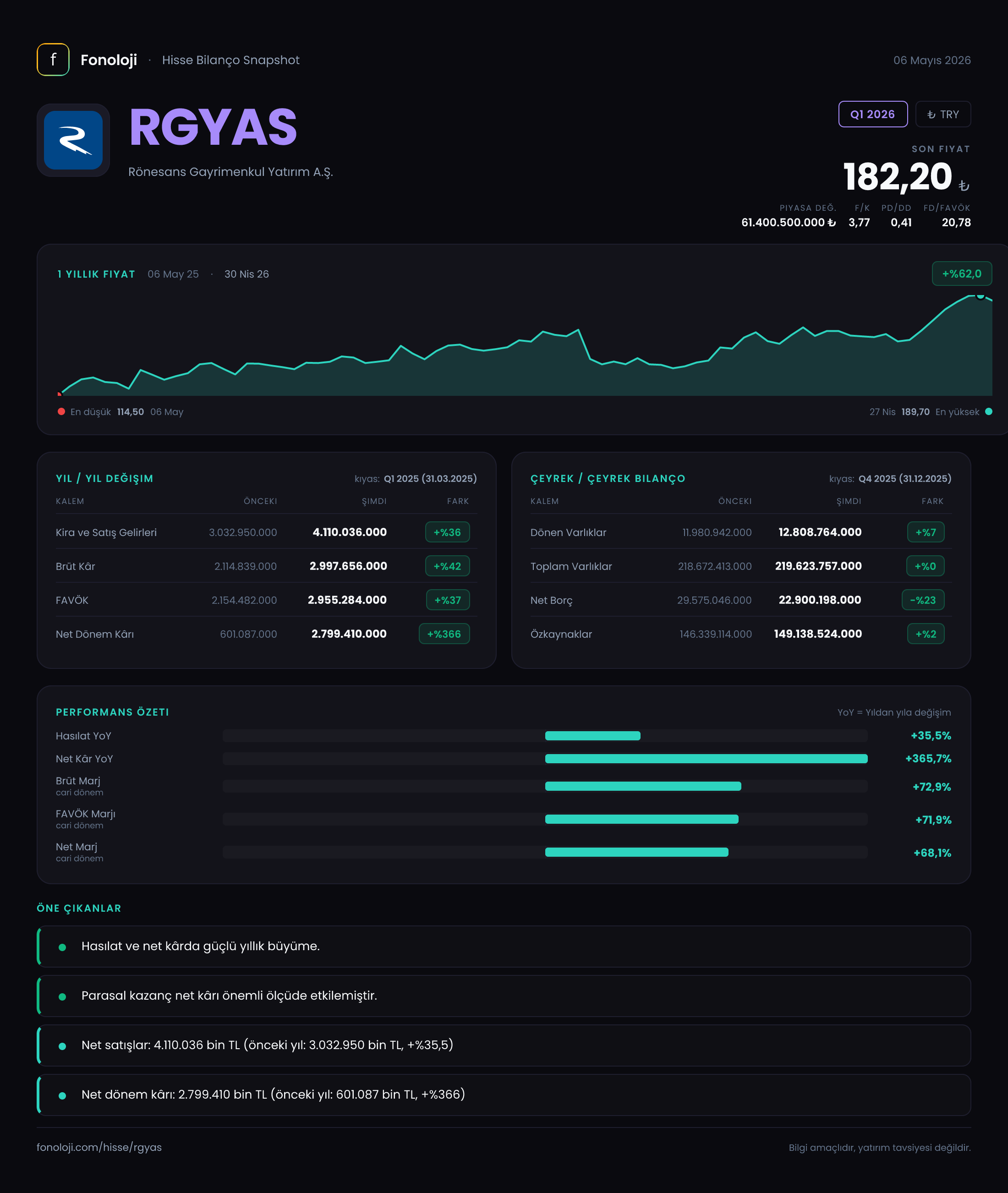Click the current FAVÖK value 2.955.284.000

(x=347, y=600)
